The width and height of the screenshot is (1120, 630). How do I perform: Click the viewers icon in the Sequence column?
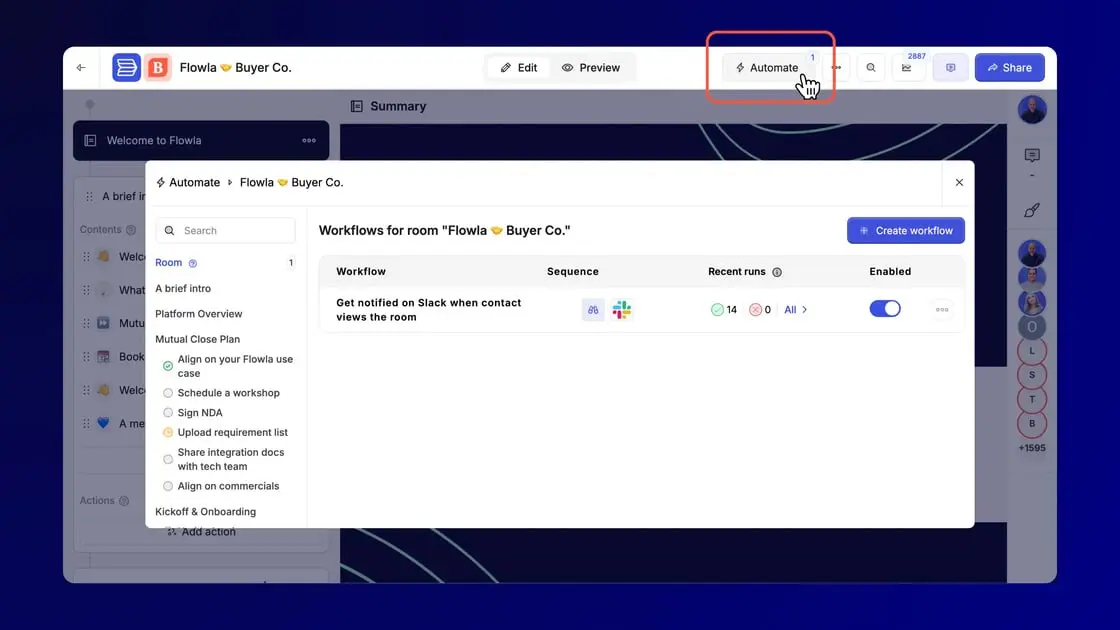pos(592,309)
